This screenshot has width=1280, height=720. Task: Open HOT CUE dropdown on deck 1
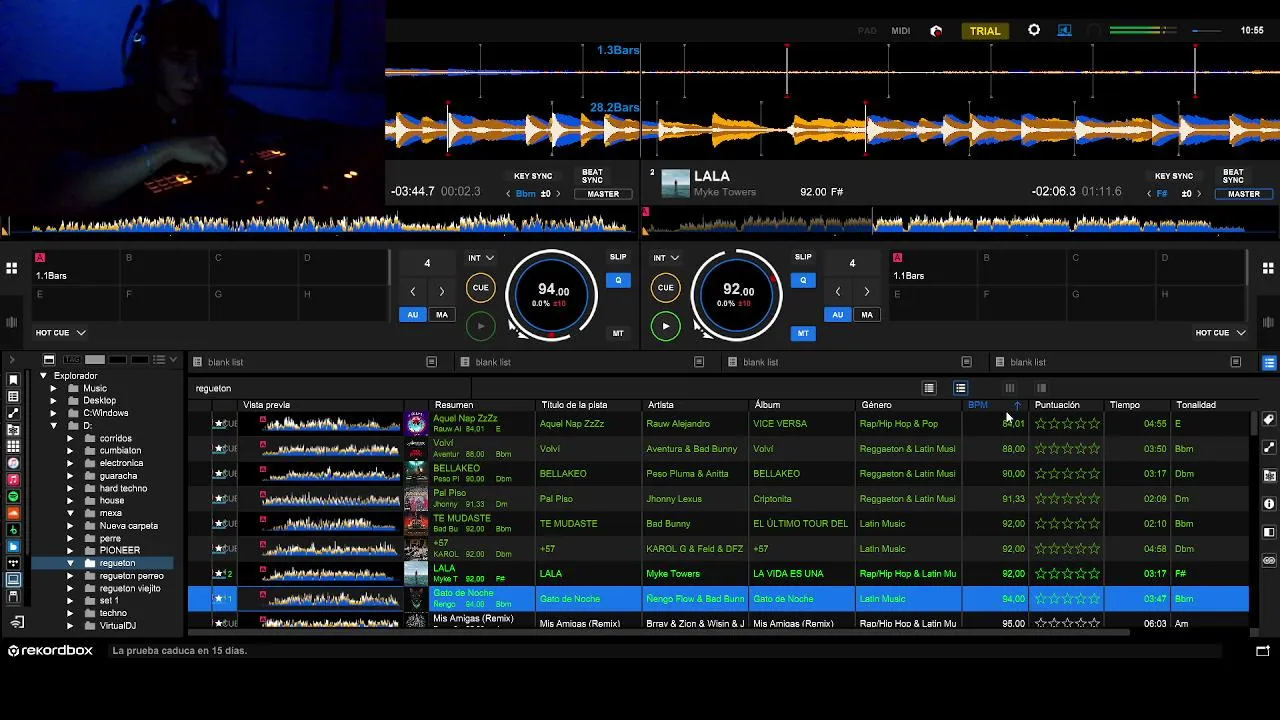click(x=61, y=333)
